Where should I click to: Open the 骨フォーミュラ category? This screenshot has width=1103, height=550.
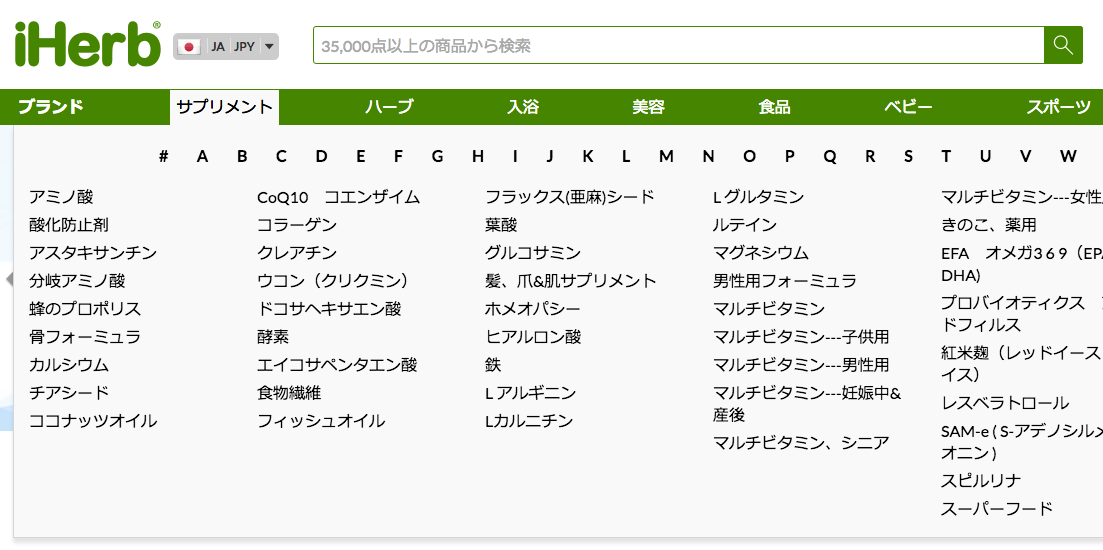pyautogui.click(x=85, y=337)
